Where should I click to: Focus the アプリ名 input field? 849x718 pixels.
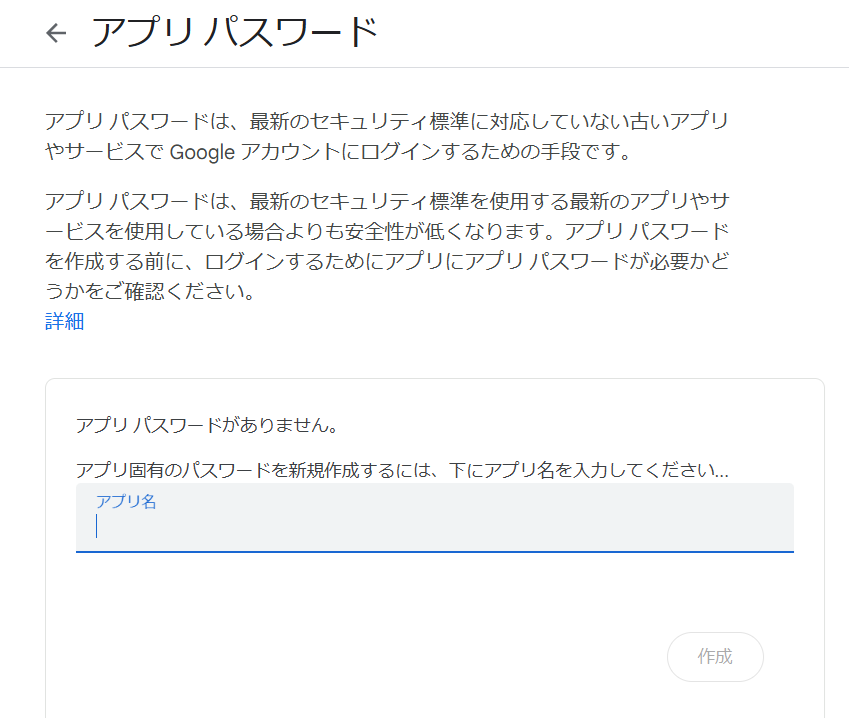coord(435,518)
